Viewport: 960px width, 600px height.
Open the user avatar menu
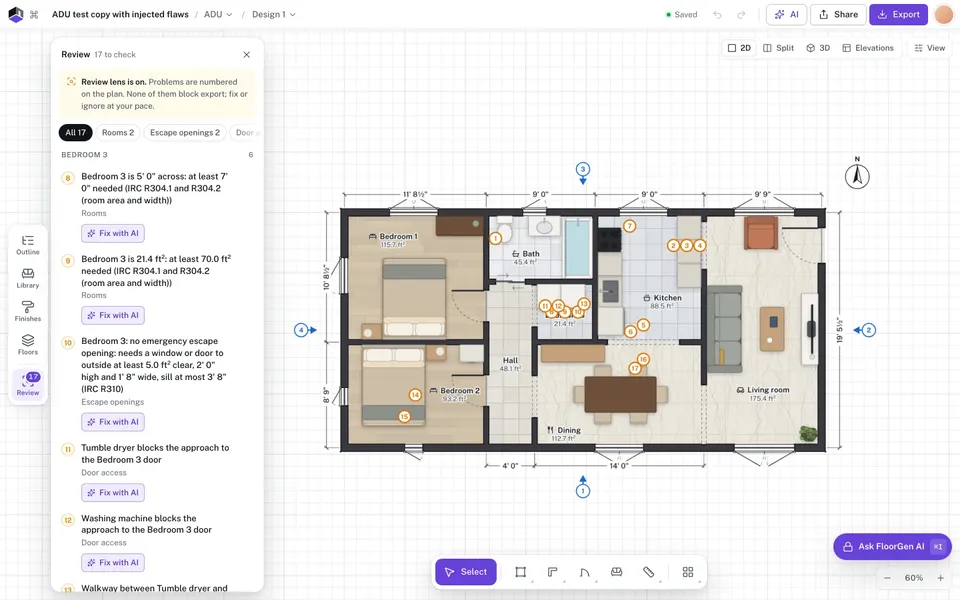(943, 15)
